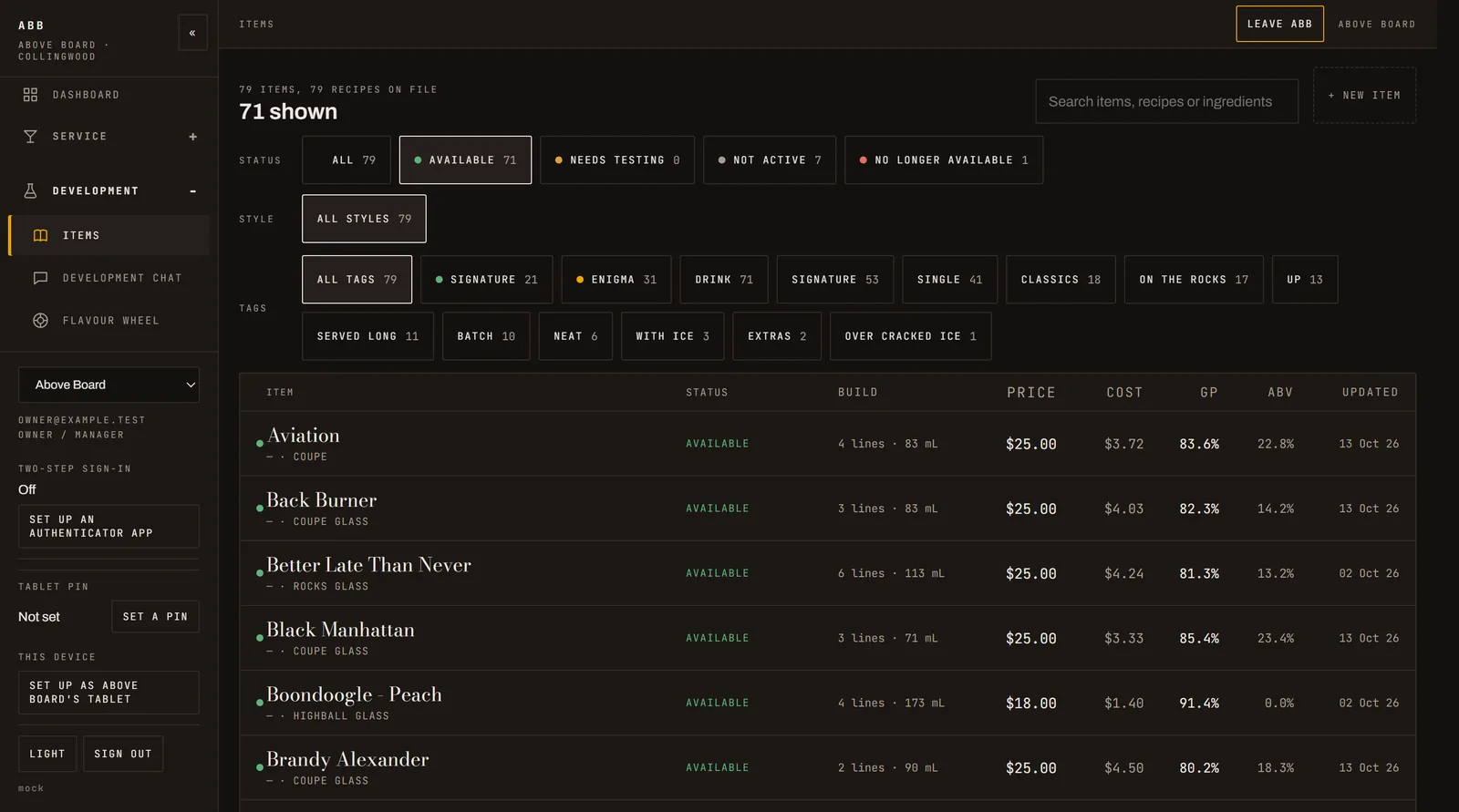Click the Leave ABB button
The image size is (1459, 812).
[1279, 24]
